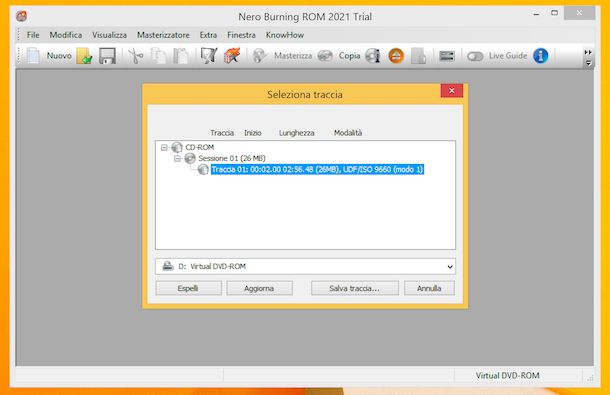Click the Masterizza toolbar label

293,56
